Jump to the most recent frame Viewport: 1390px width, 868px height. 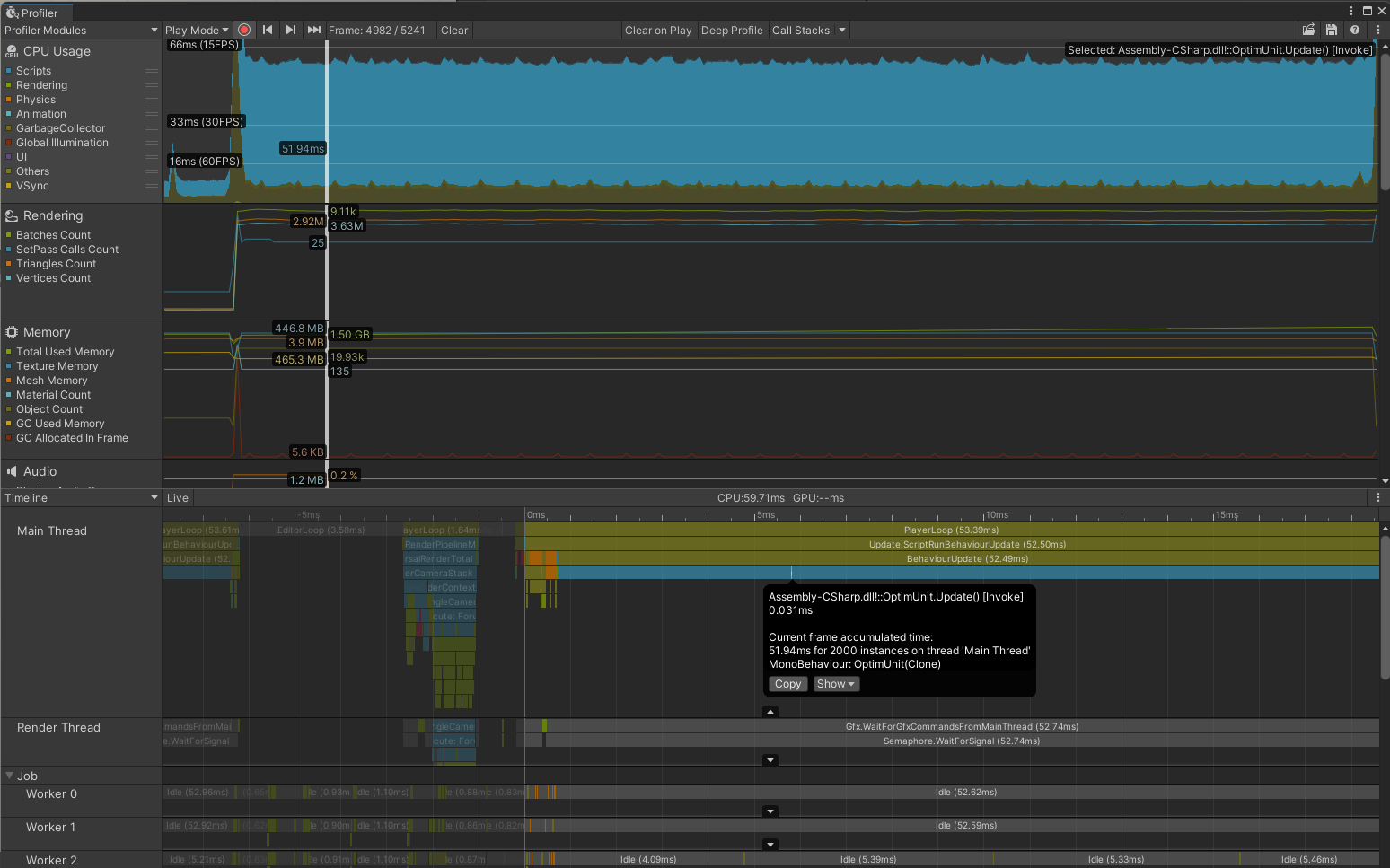point(313,30)
